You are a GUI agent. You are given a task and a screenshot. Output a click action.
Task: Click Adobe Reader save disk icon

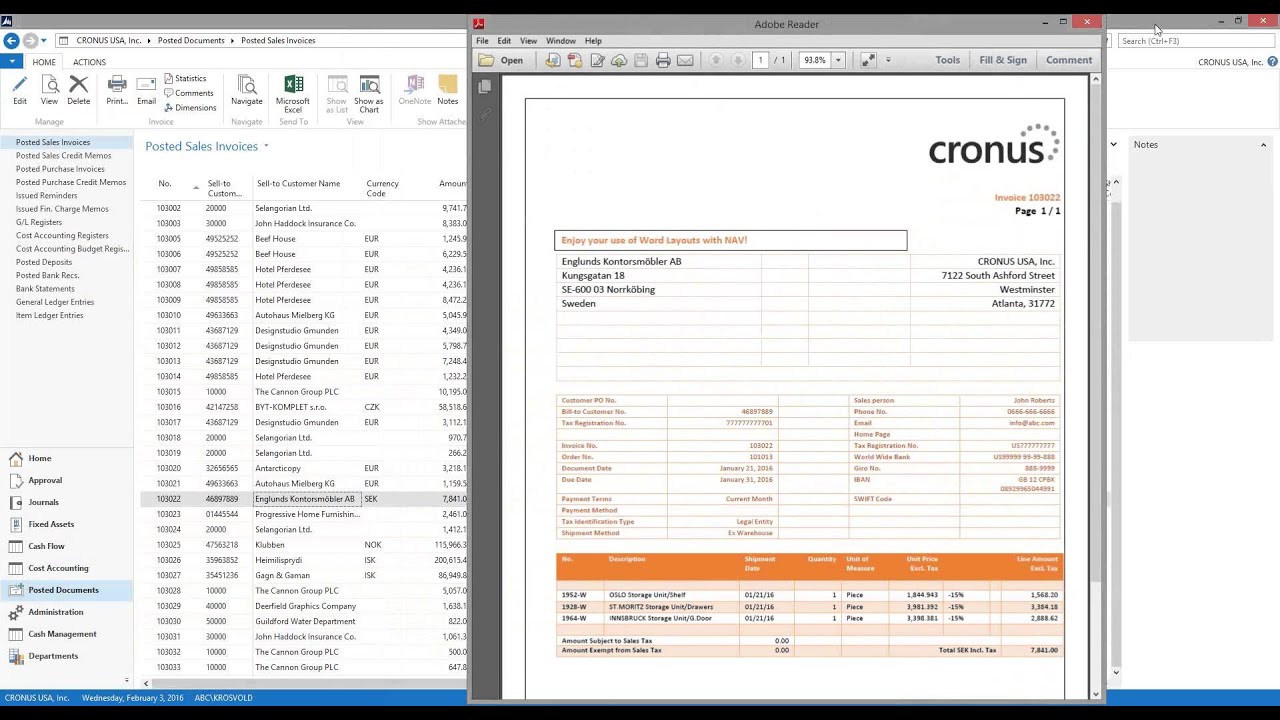pos(641,60)
